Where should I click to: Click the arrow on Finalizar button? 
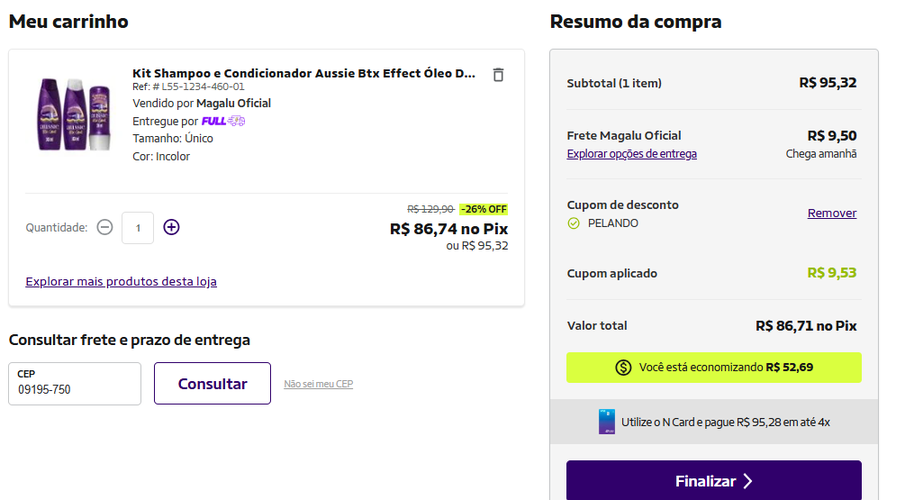click(748, 481)
